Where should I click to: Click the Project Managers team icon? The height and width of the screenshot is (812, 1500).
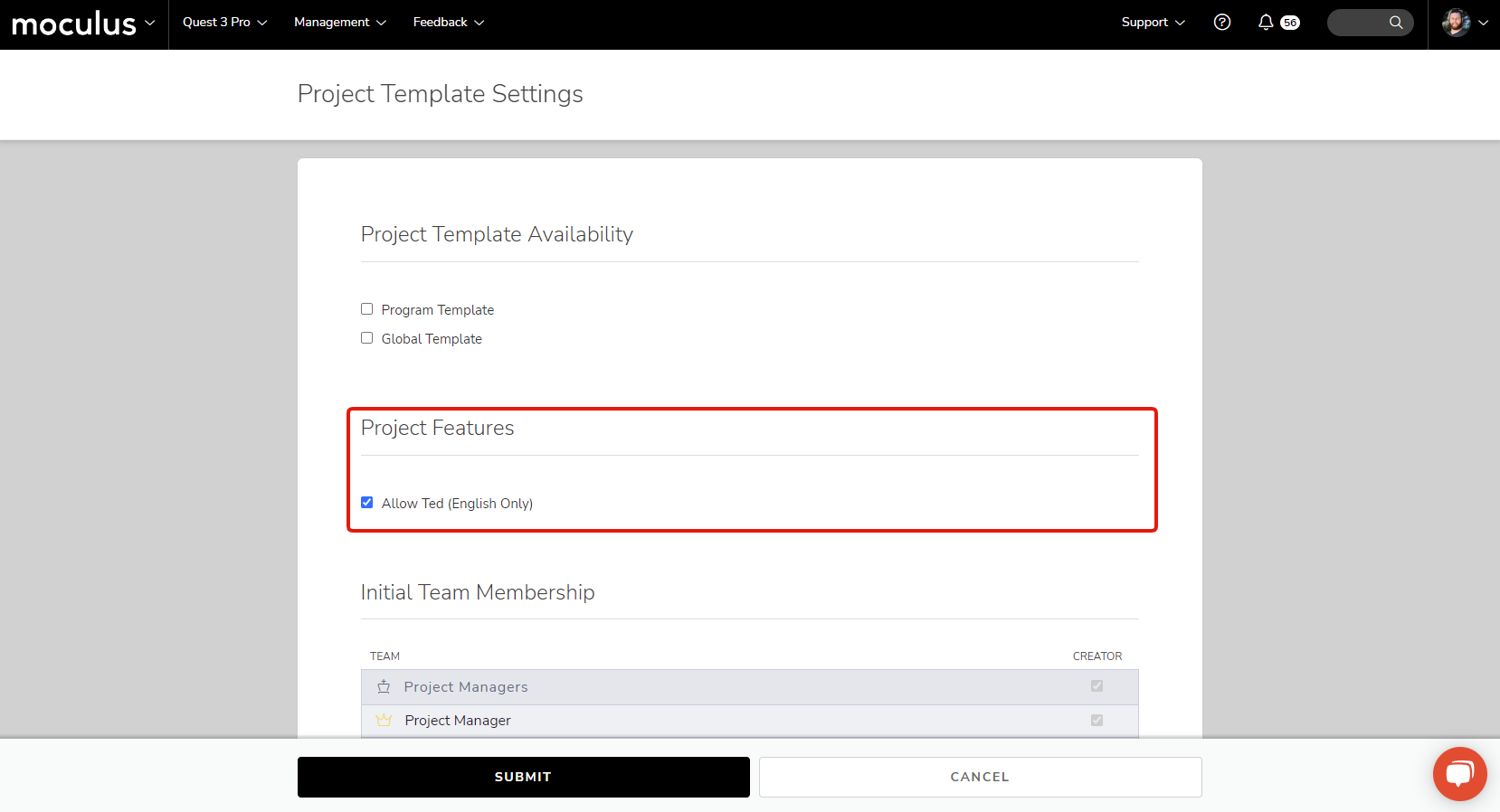pyautogui.click(x=384, y=687)
